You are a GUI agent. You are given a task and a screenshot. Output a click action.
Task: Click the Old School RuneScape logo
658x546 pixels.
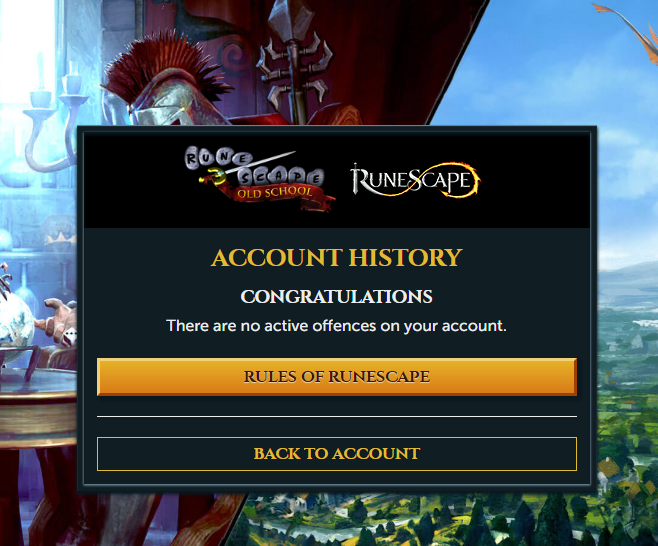tap(259, 180)
